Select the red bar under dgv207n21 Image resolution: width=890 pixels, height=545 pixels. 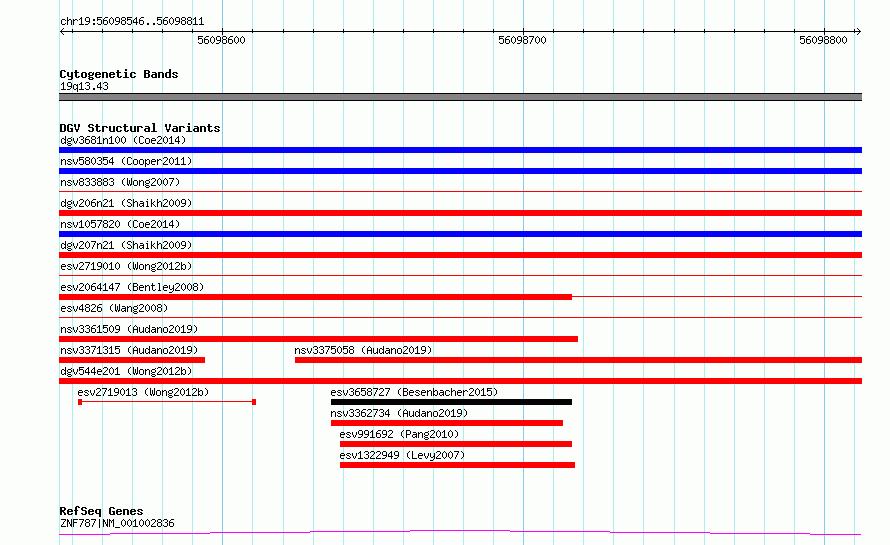point(460,255)
